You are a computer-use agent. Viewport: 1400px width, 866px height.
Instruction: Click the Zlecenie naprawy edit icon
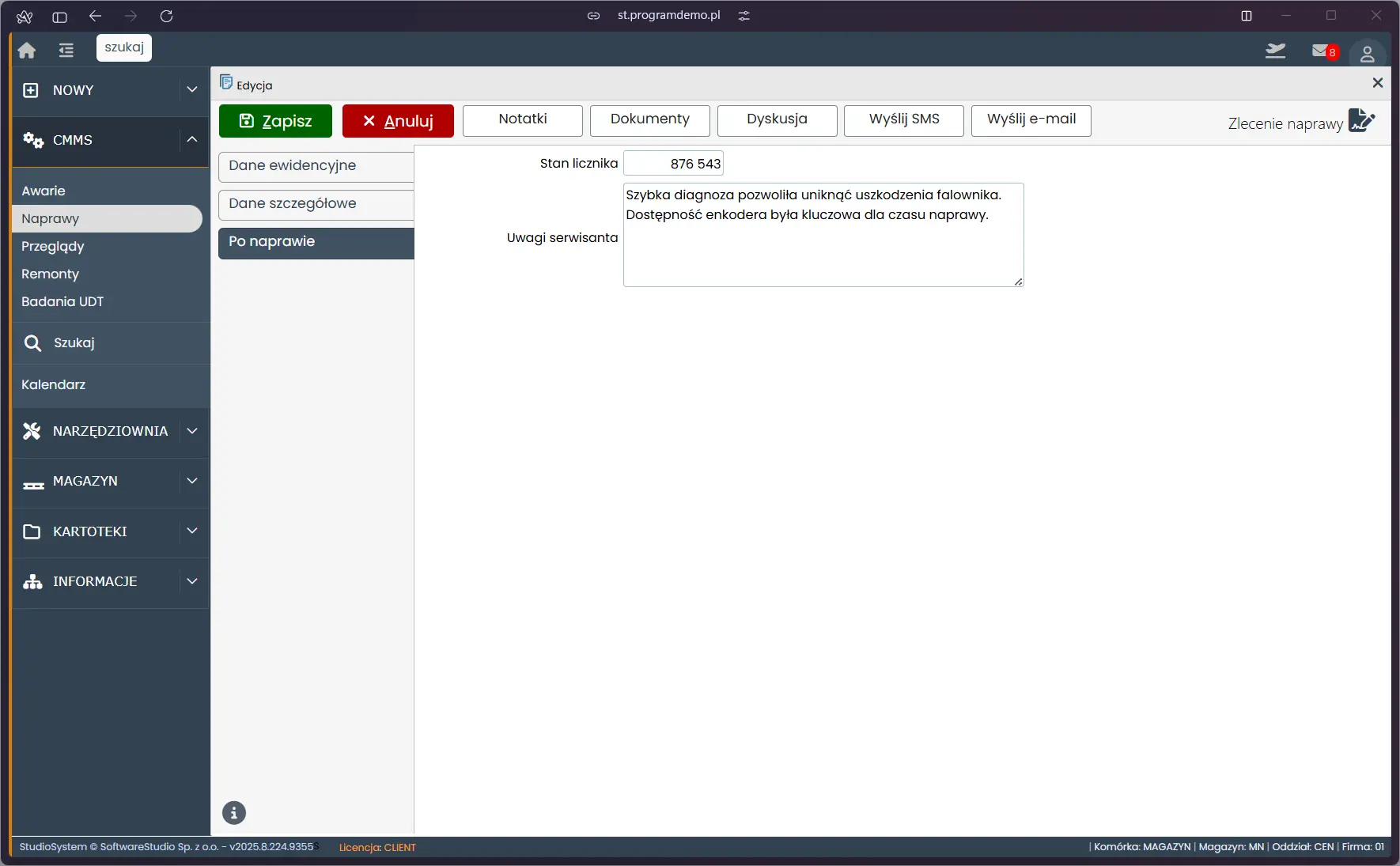[x=1361, y=121]
